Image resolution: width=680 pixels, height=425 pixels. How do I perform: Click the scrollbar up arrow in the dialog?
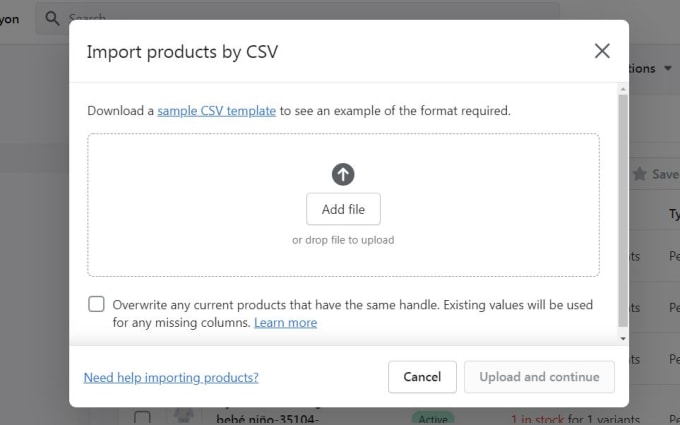pyautogui.click(x=623, y=89)
